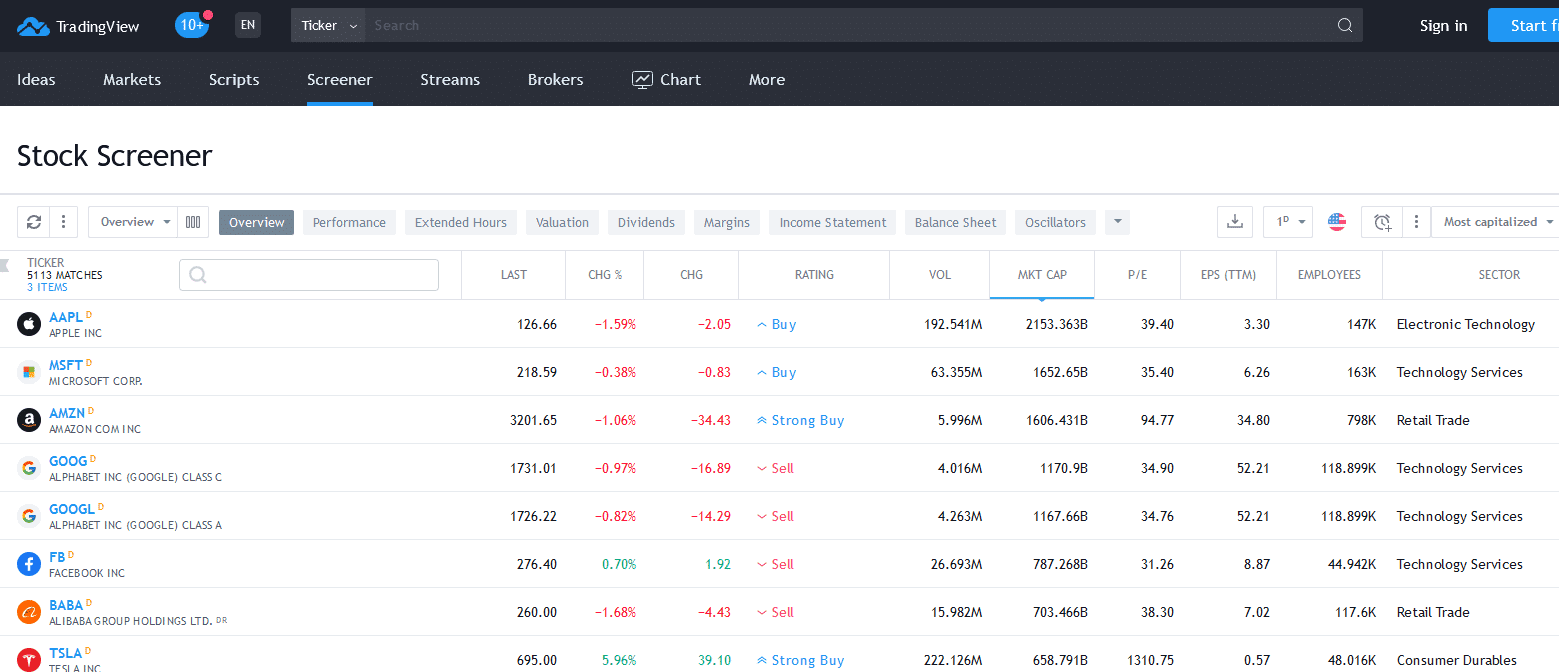Click the Tesla logo in TSLA row
The width and height of the screenshot is (1559, 672).
(x=29, y=660)
